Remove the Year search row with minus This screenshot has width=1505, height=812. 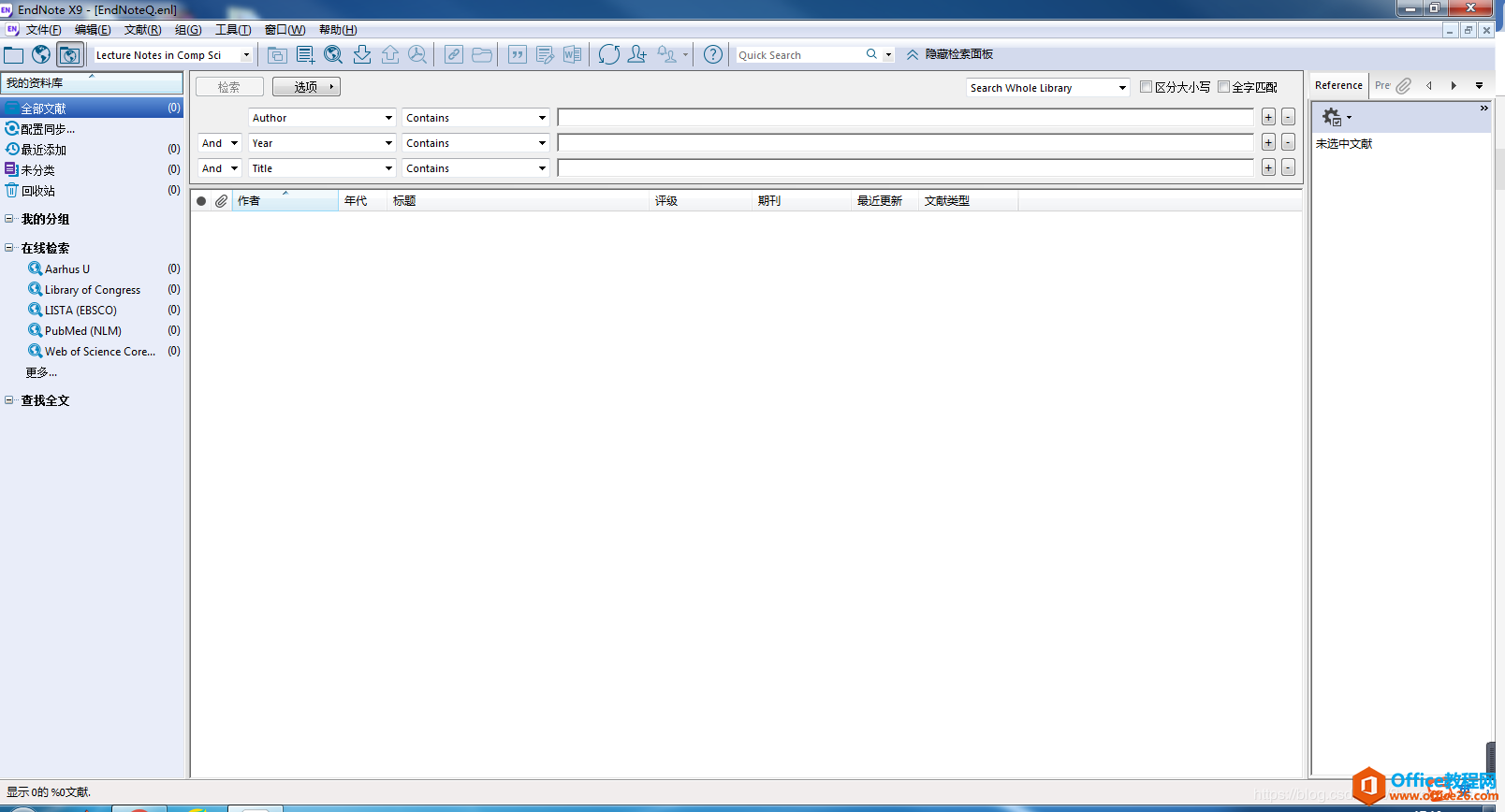click(x=1288, y=142)
